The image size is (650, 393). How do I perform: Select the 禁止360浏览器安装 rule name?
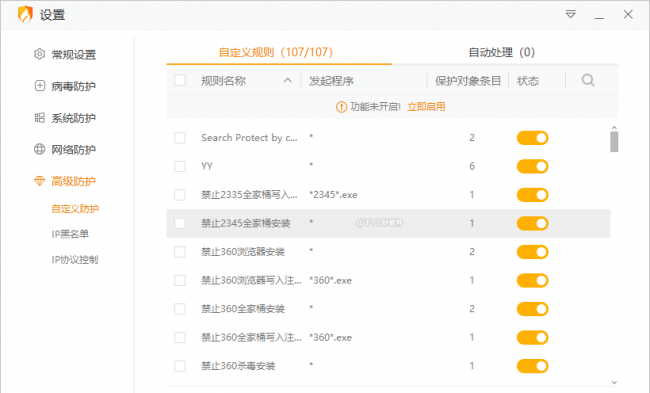point(243,252)
